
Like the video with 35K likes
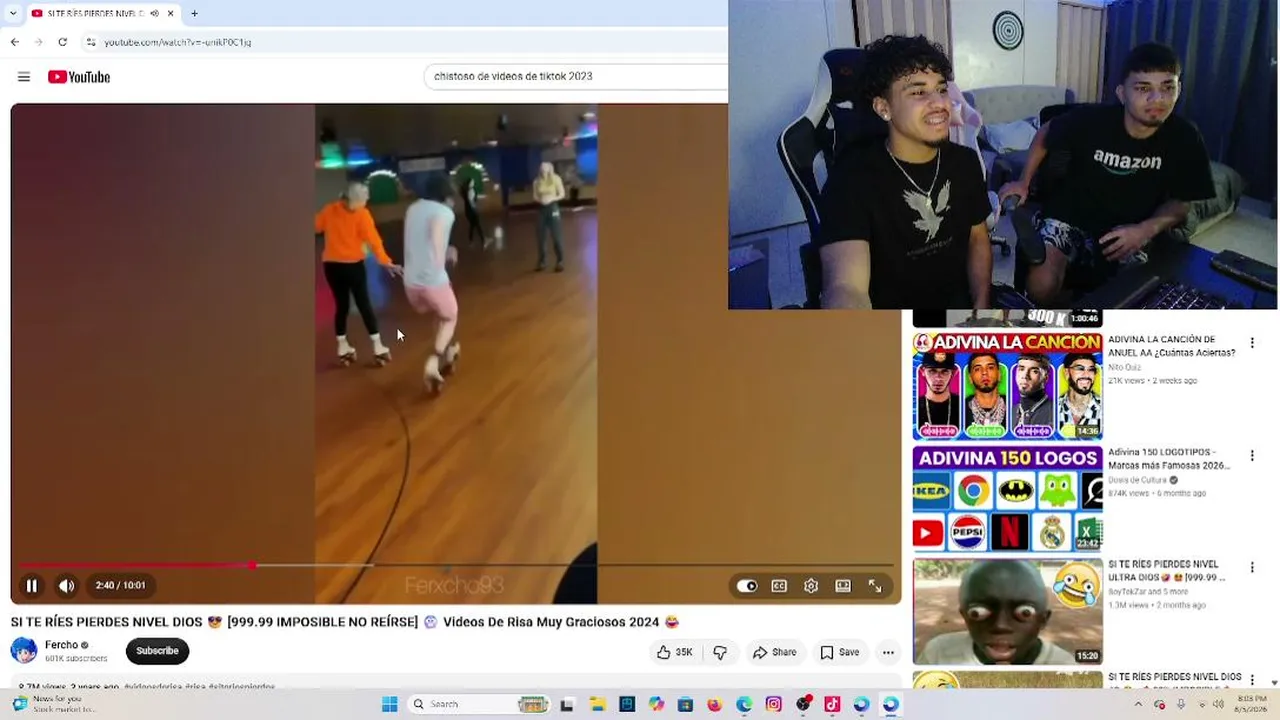click(x=674, y=652)
